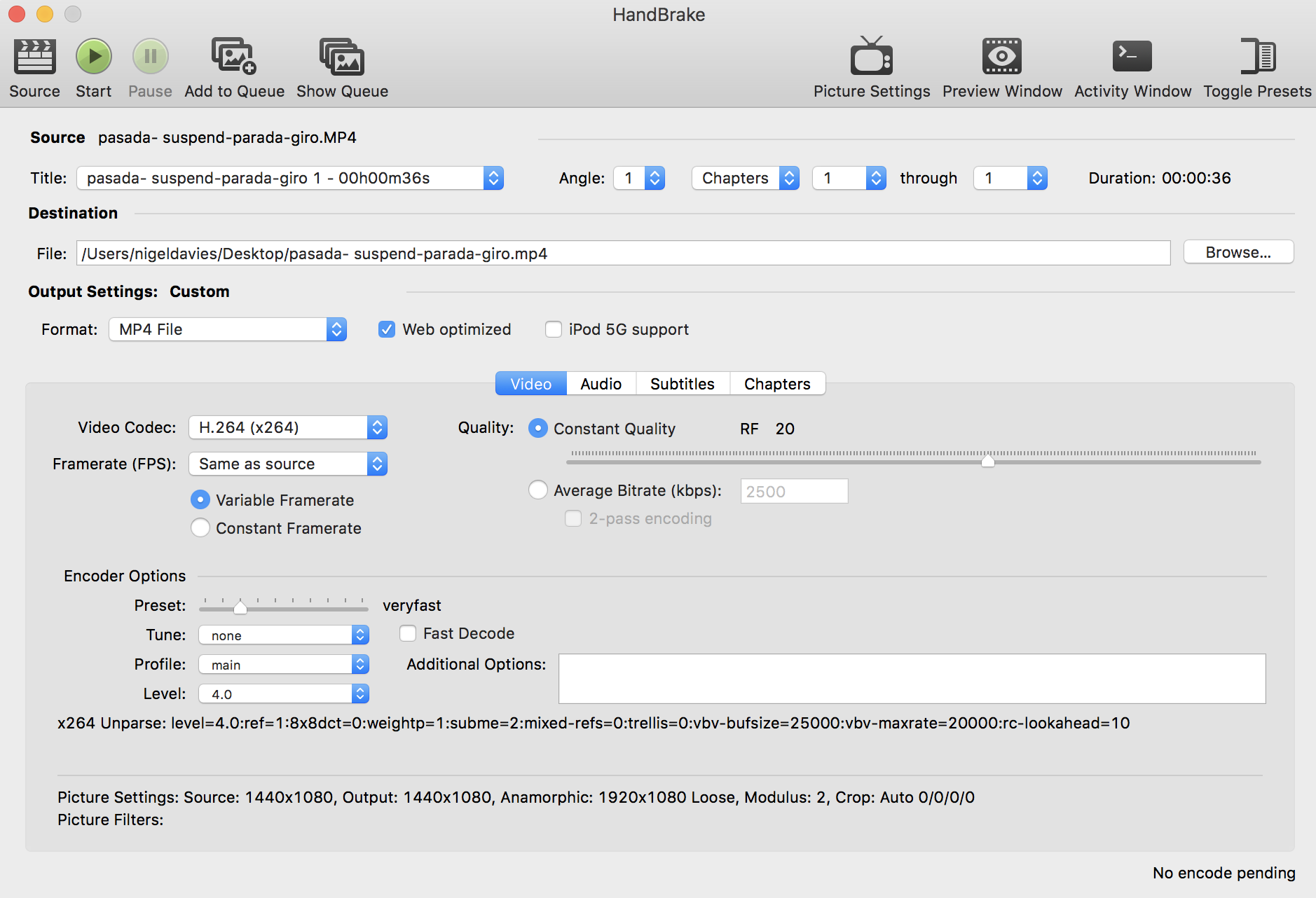Click the Duration: 00:00:36 text

pyautogui.click(x=1160, y=178)
